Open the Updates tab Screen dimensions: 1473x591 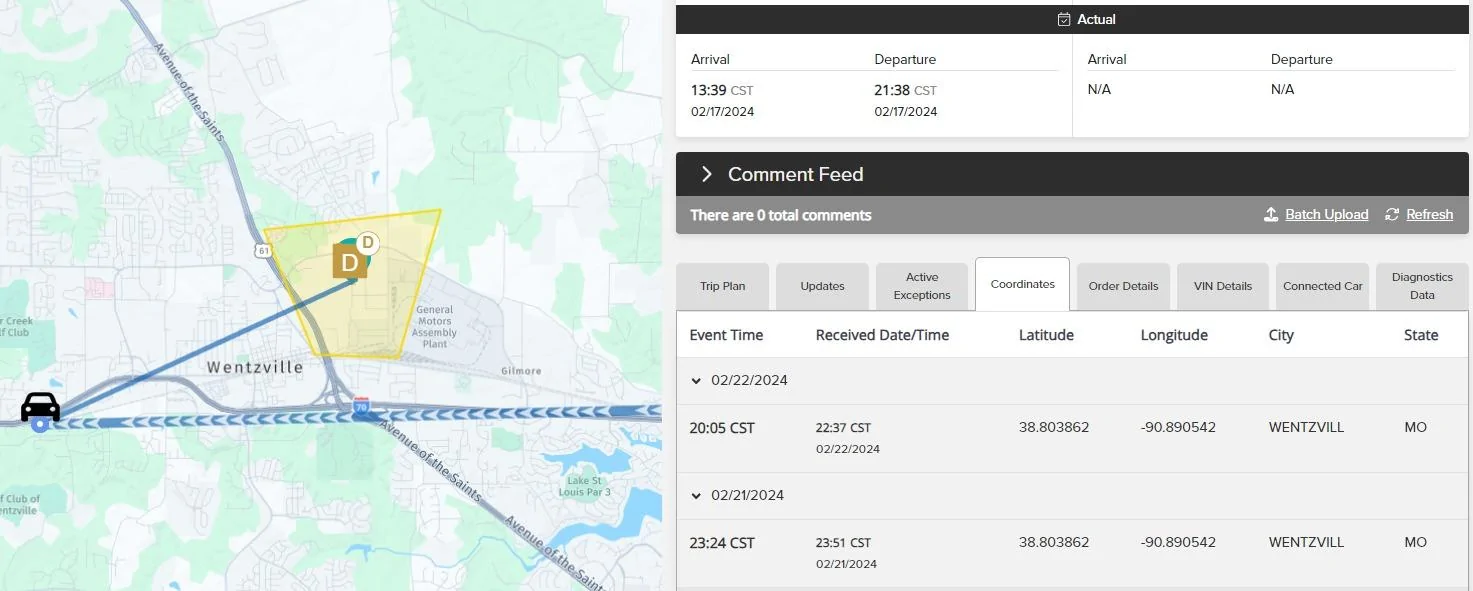pyautogui.click(x=823, y=286)
